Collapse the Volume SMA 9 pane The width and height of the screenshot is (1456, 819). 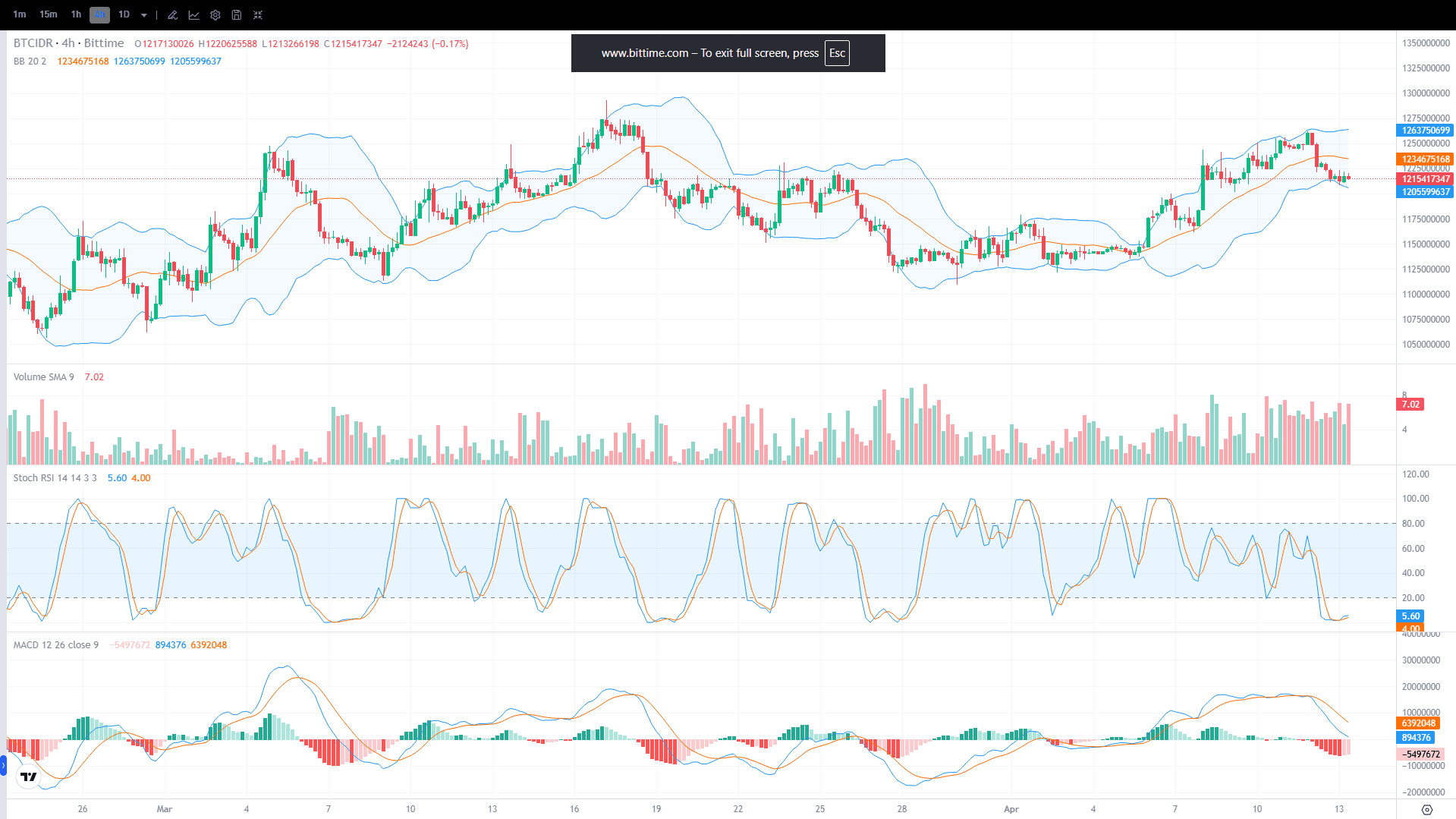pos(42,376)
